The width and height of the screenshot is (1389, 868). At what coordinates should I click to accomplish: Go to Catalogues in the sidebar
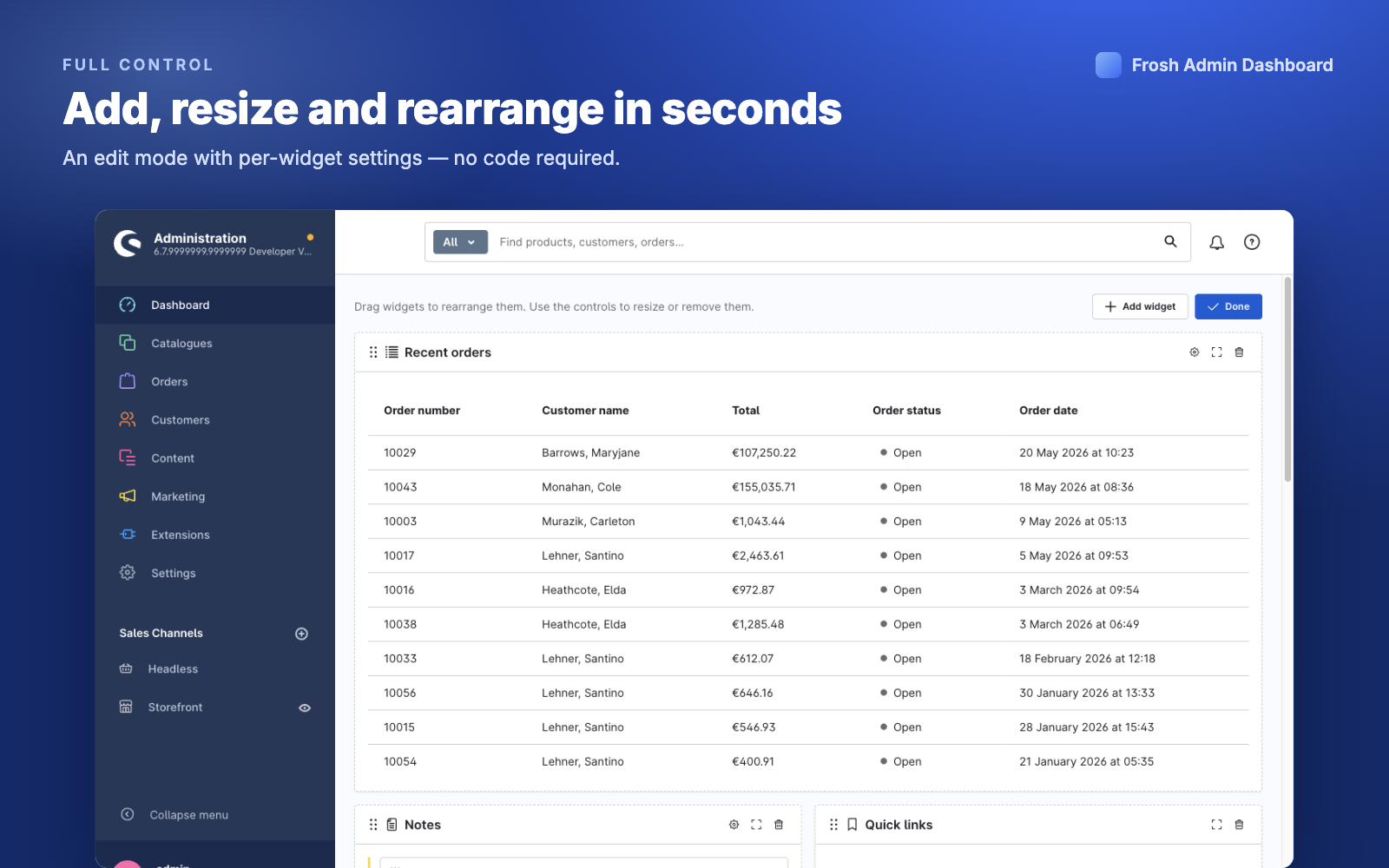215,343
